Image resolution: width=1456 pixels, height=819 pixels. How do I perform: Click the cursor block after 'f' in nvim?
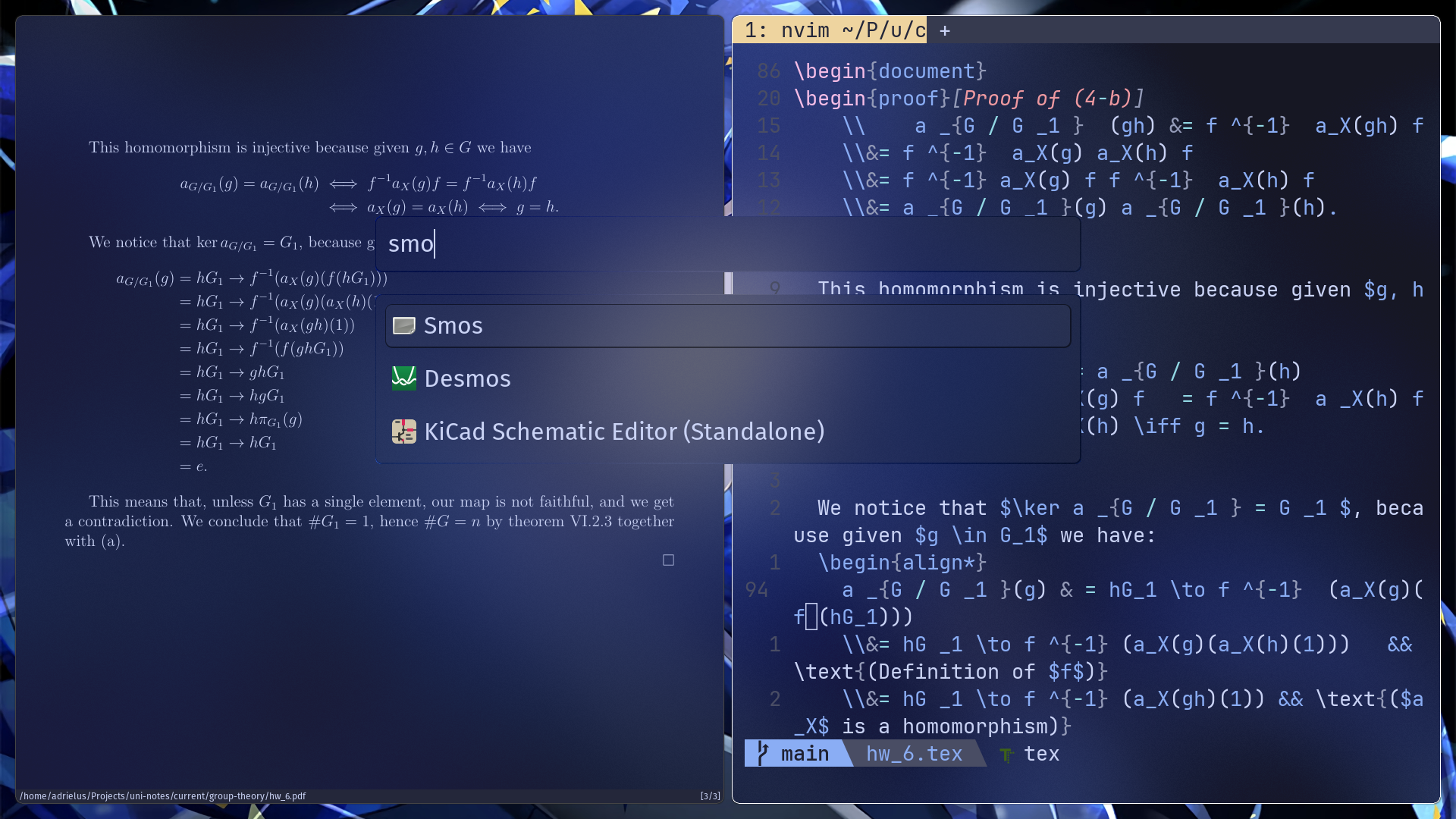point(811,617)
